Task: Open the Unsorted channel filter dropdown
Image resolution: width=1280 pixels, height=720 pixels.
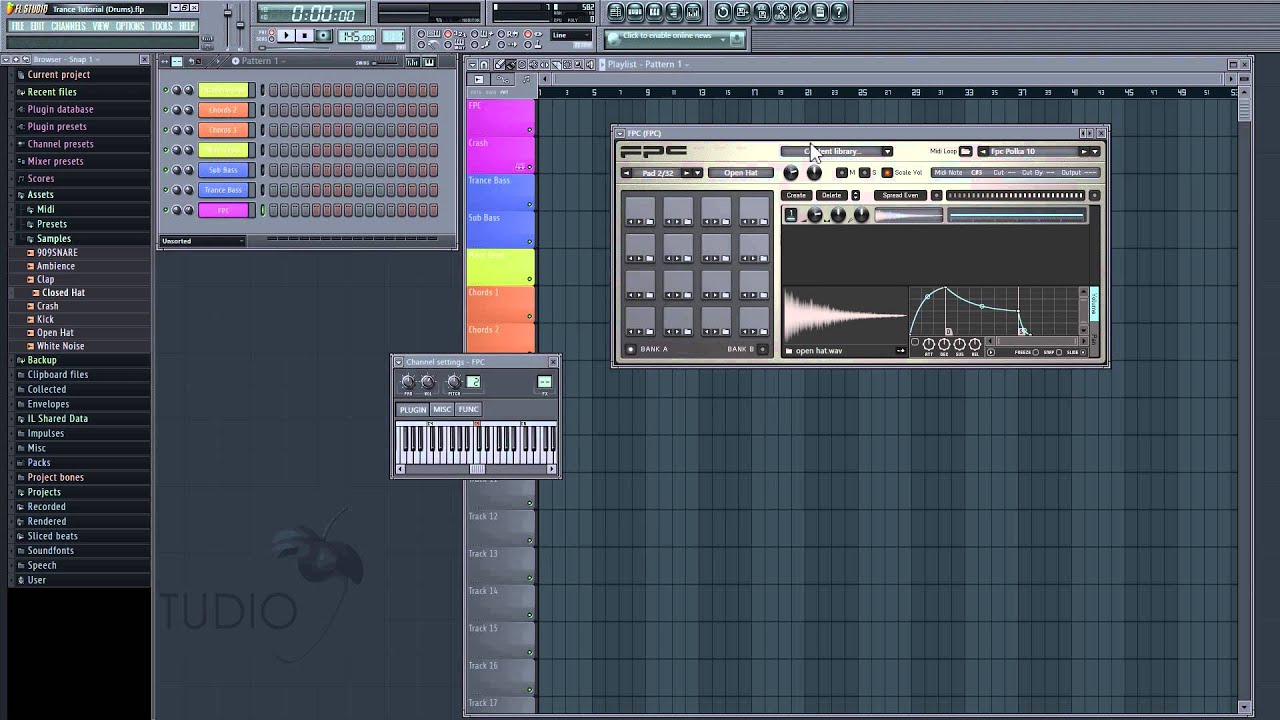Action: pyautogui.click(x=203, y=241)
